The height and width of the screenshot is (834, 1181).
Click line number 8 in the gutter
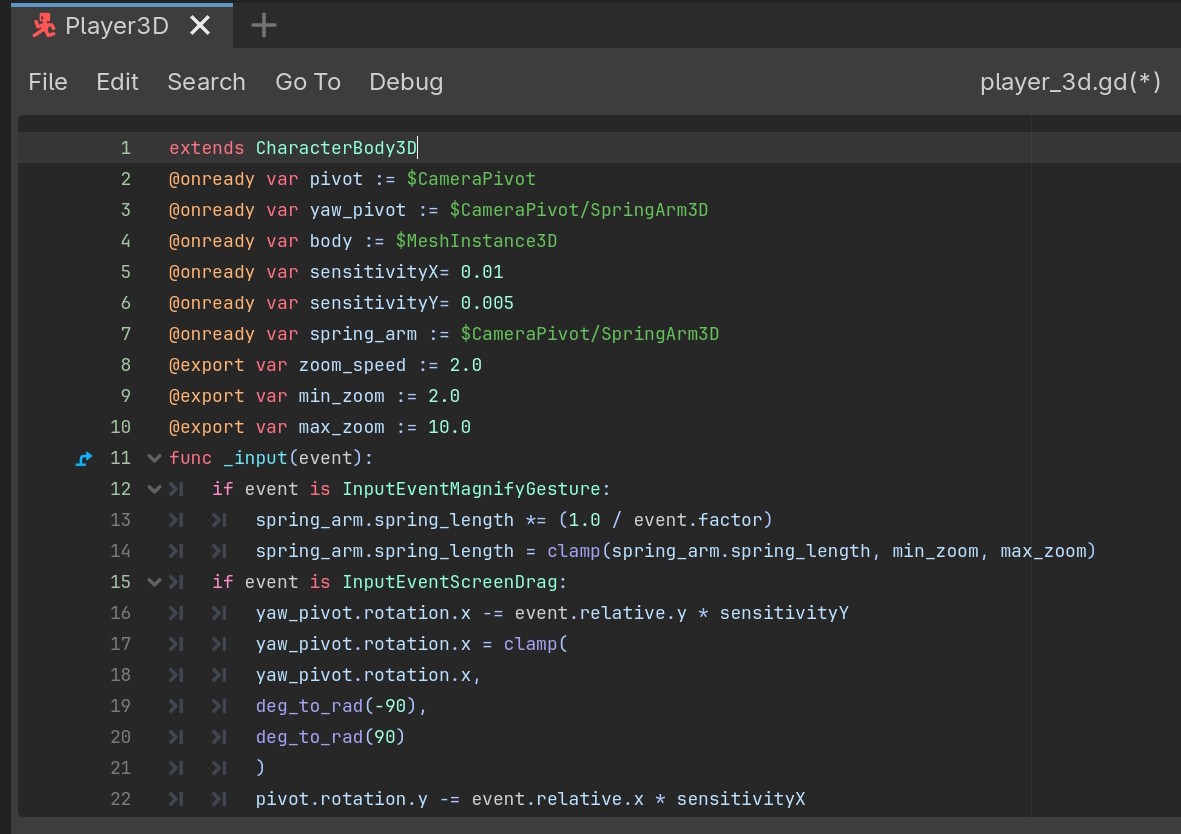[x=125, y=365]
